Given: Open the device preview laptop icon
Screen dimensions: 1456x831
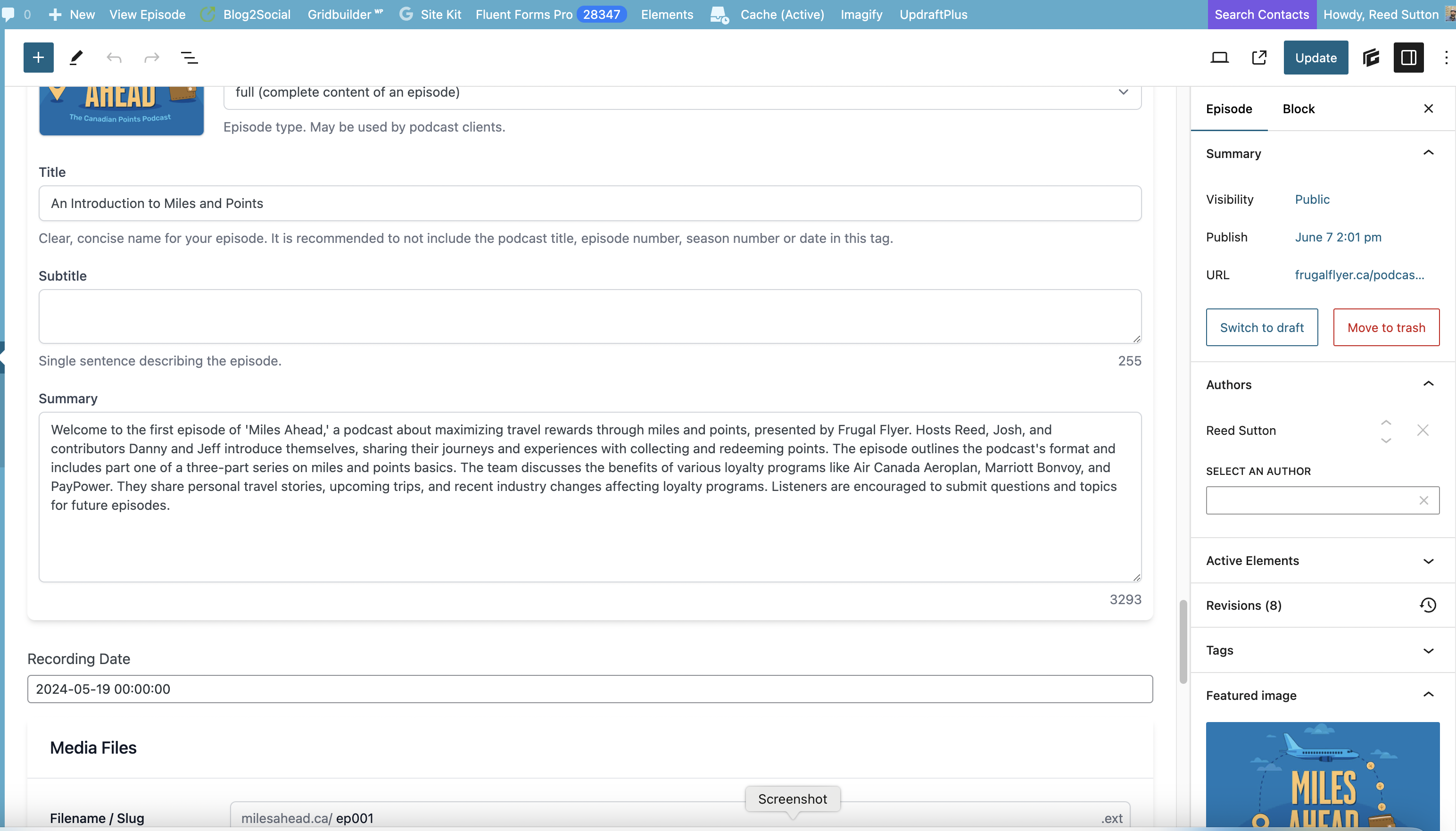Looking at the screenshot, I should tap(1220, 58).
